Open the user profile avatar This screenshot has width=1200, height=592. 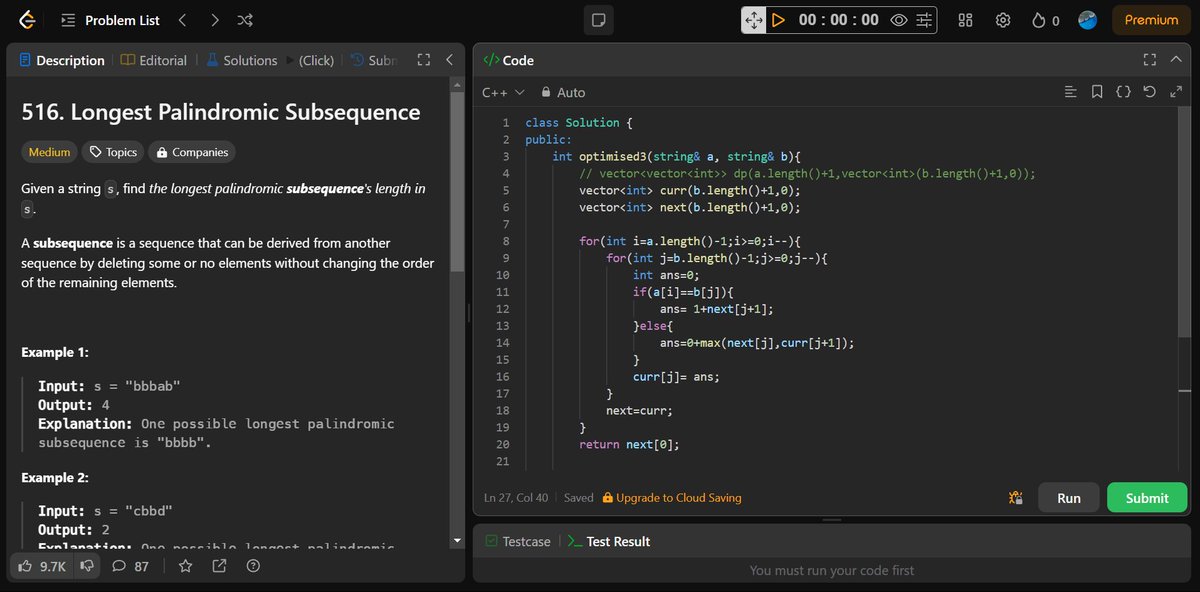1088,20
